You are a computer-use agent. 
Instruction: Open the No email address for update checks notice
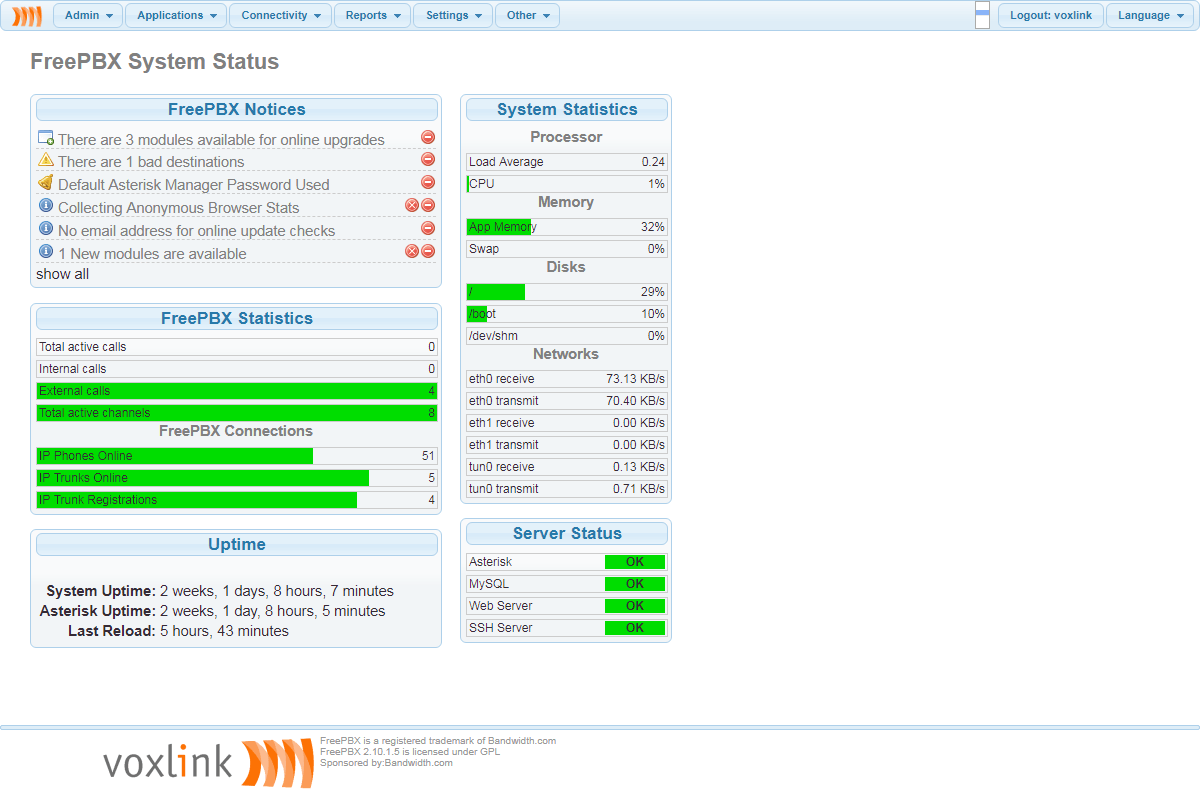tap(197, 231)
